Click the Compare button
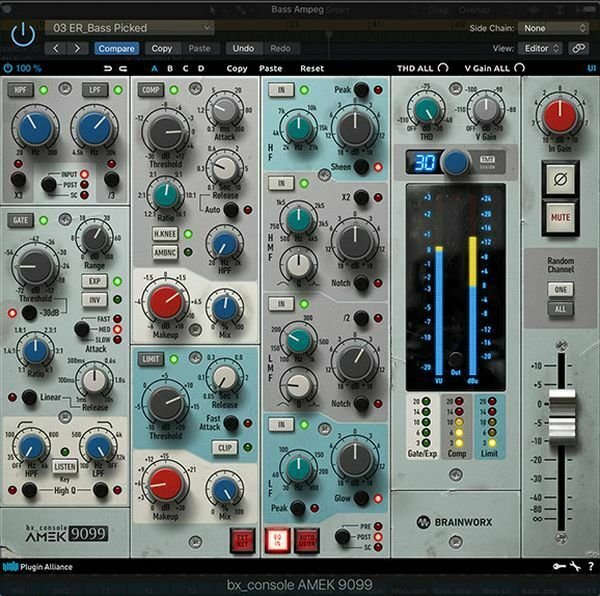This screenshot has height=596, width=600. 117,48
